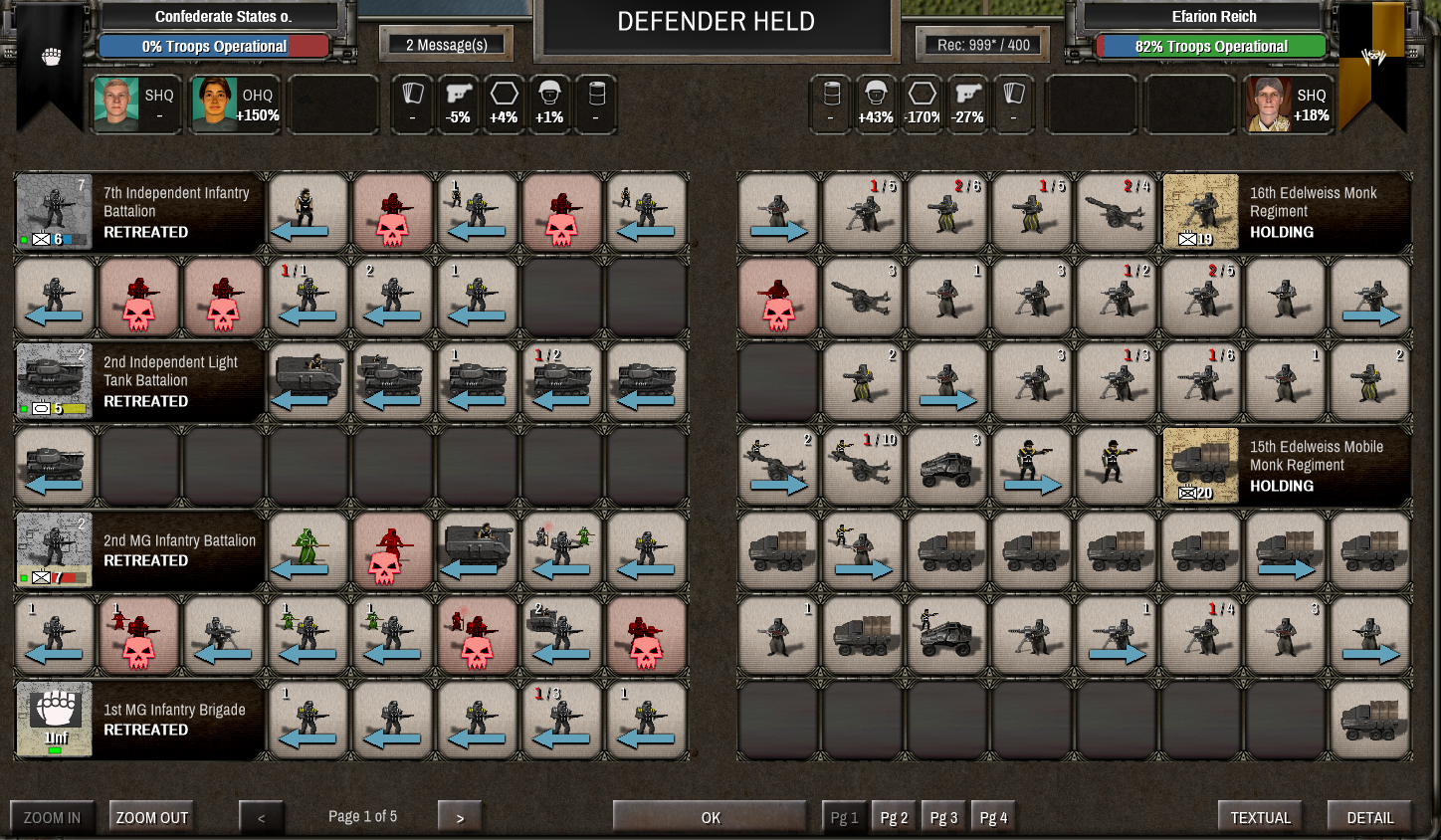Click attacker supply barrel icon
This screenshot has width=1441, height=840.
596,105
